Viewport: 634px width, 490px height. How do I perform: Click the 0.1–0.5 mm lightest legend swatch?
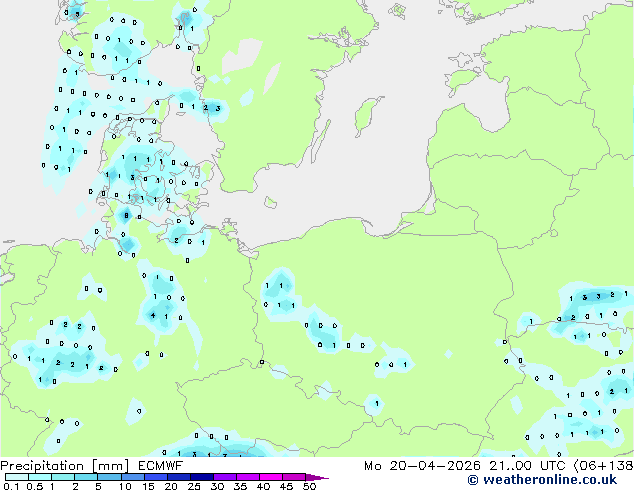pos(17,477)
